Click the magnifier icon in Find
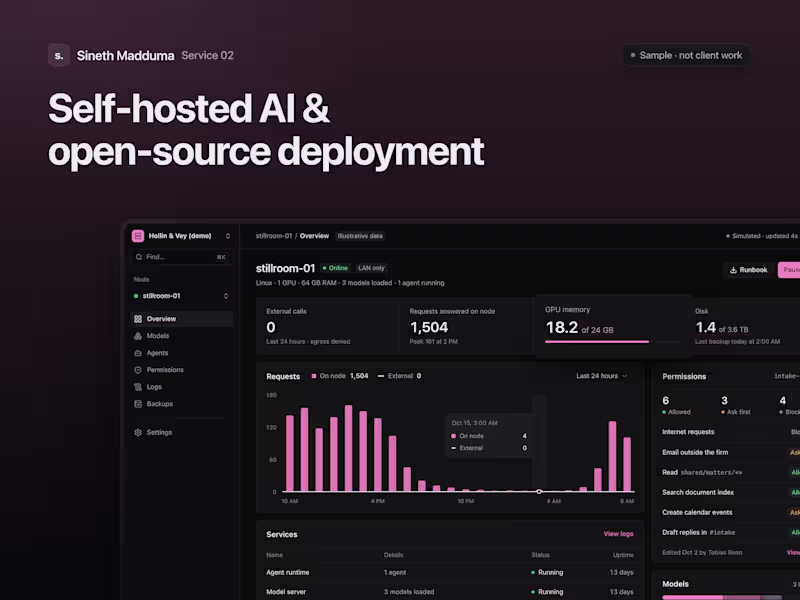 pos(139,257)
